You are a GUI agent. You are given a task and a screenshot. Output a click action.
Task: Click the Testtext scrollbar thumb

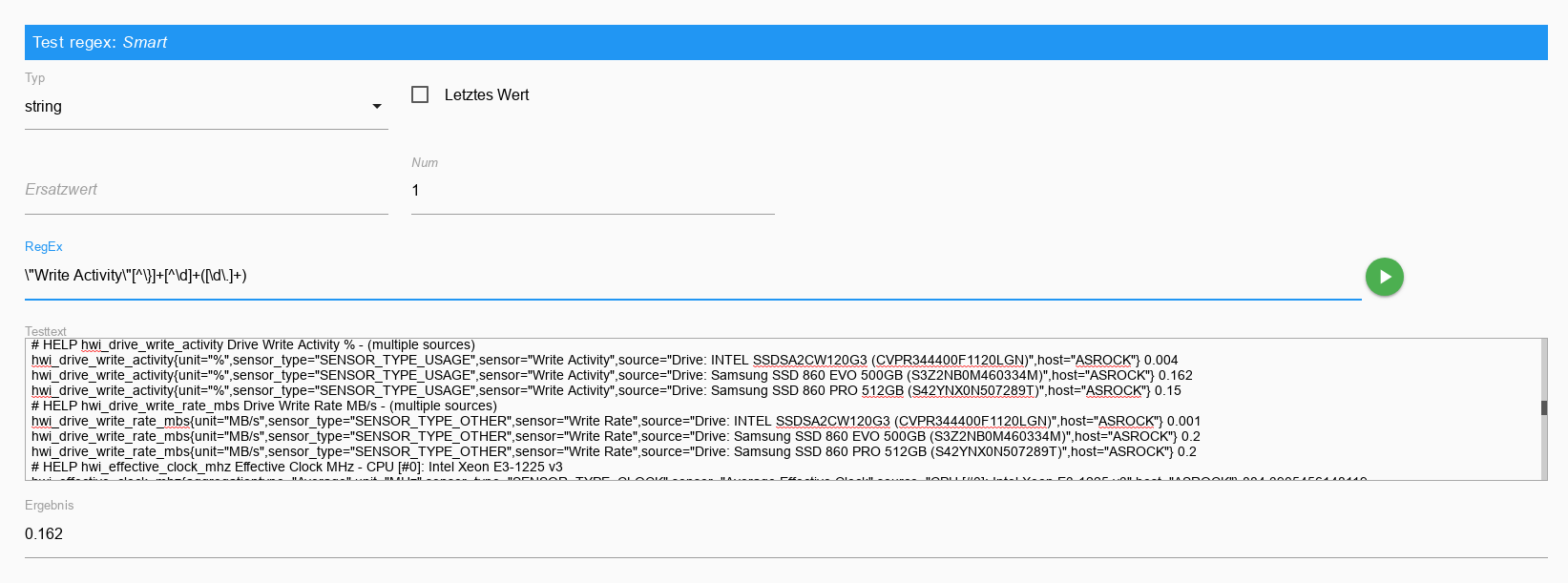coord(1543,407)
